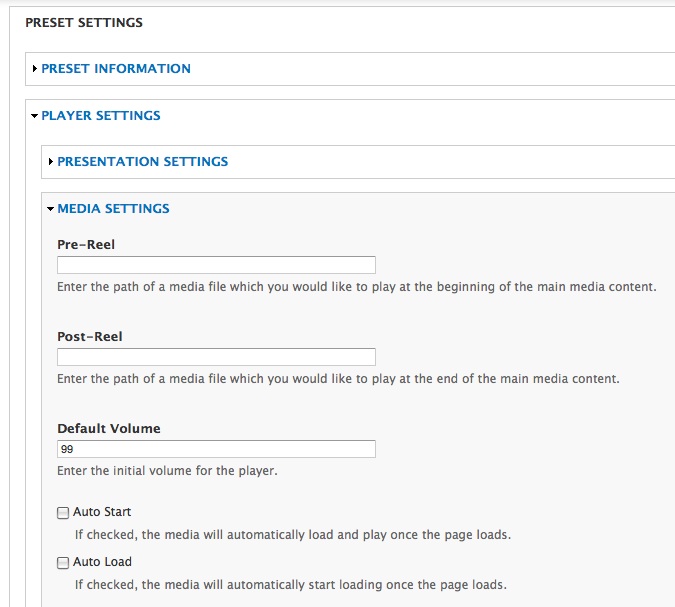The width and height of the screenshot is (675, 607).
Task: Toggle Auto Start by clicking its label
Action: [x=102, y=512]
